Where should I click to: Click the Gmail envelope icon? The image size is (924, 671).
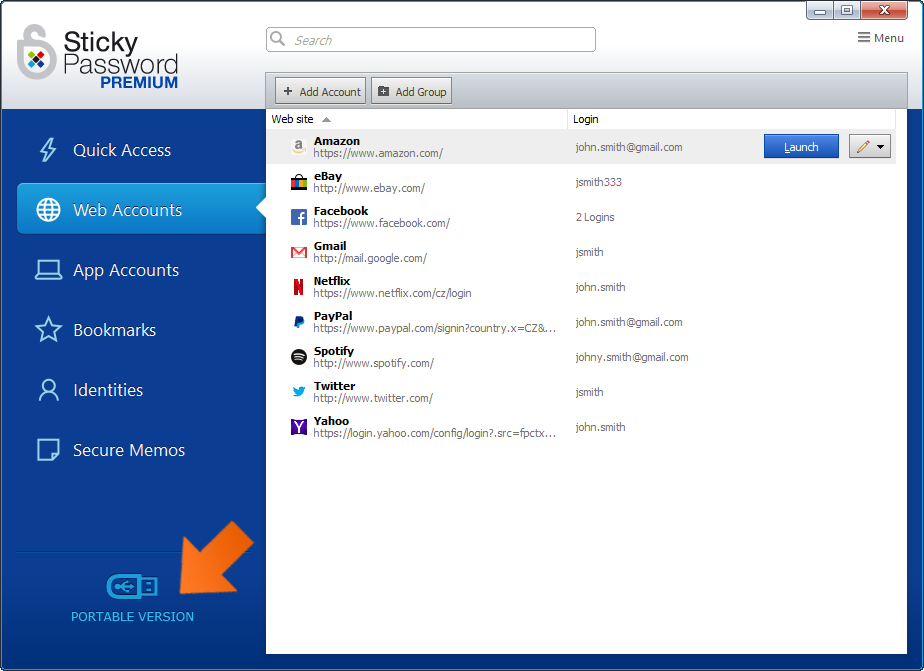click(x=299, y=252)
